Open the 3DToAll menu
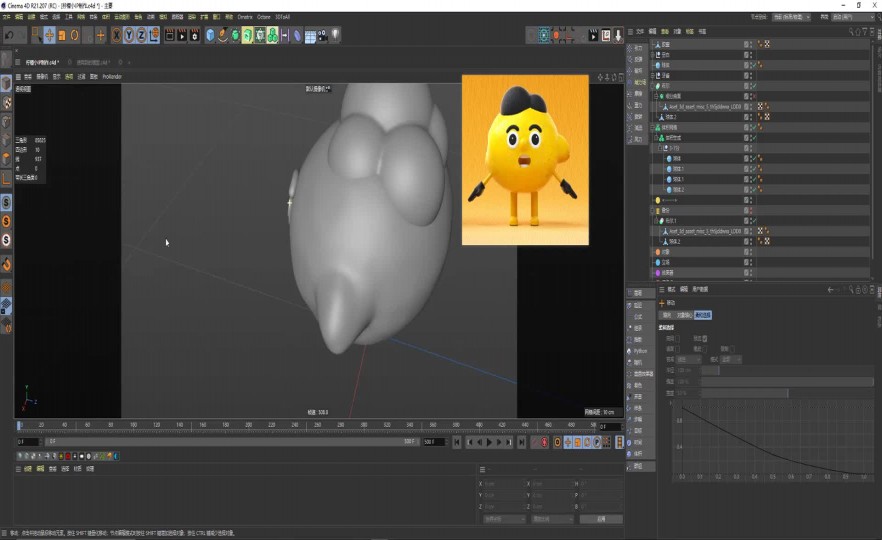Viewport: 882px width, 540px height. [282, 17]
